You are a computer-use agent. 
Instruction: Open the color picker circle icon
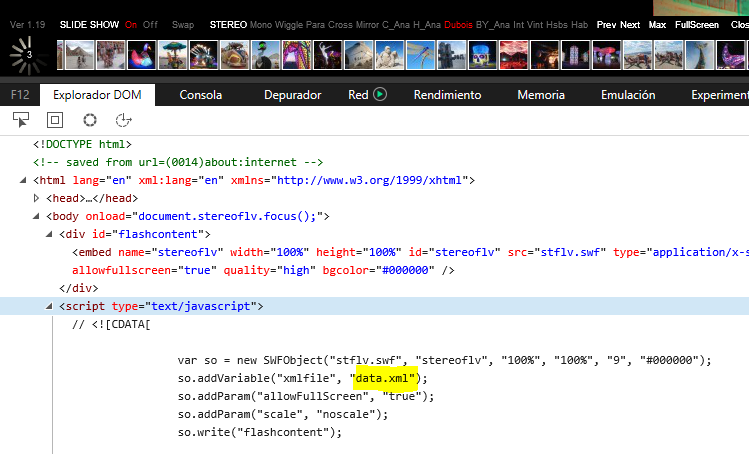tap(89, 120)
